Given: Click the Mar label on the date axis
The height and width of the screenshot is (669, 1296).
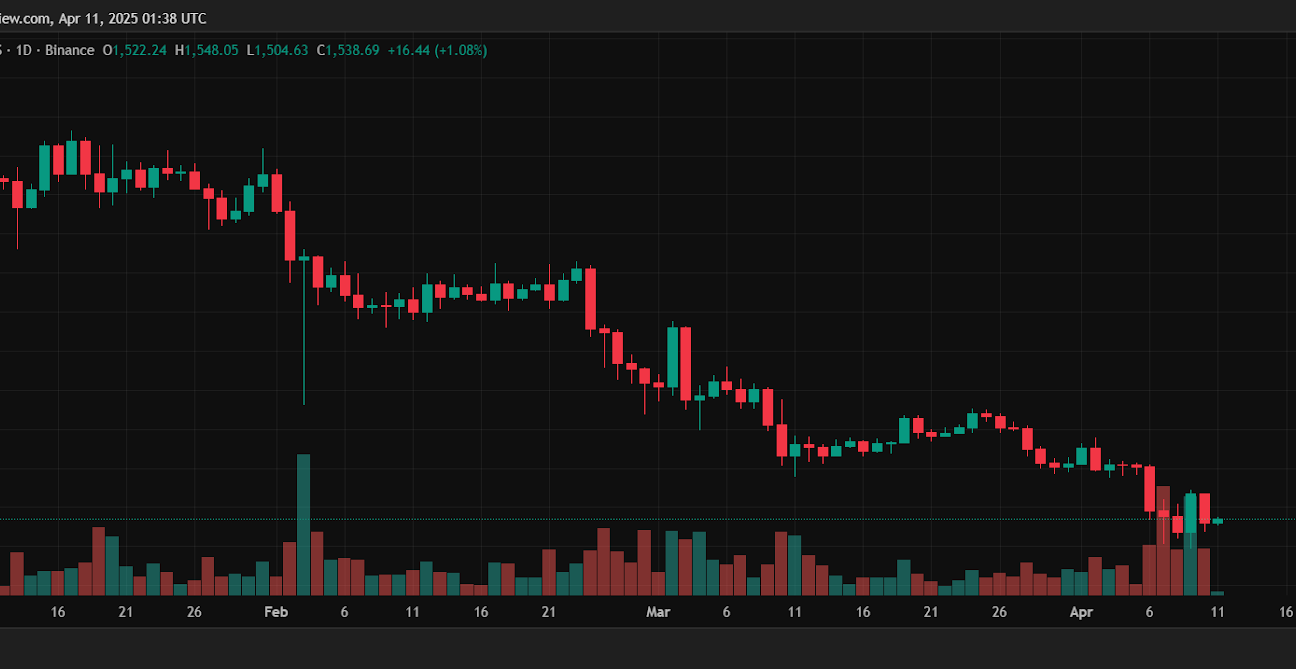Looking at the screenshot, I should (658, 612).
